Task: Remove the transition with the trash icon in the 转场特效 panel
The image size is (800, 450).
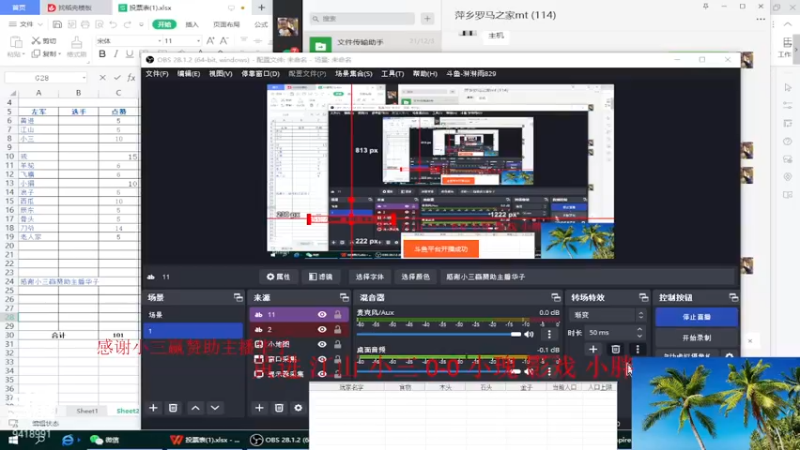Action: click(615, 349)
